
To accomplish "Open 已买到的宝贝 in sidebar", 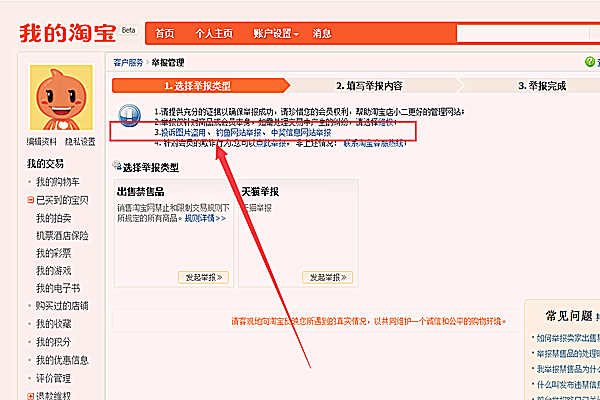I will tap(62, 200).
